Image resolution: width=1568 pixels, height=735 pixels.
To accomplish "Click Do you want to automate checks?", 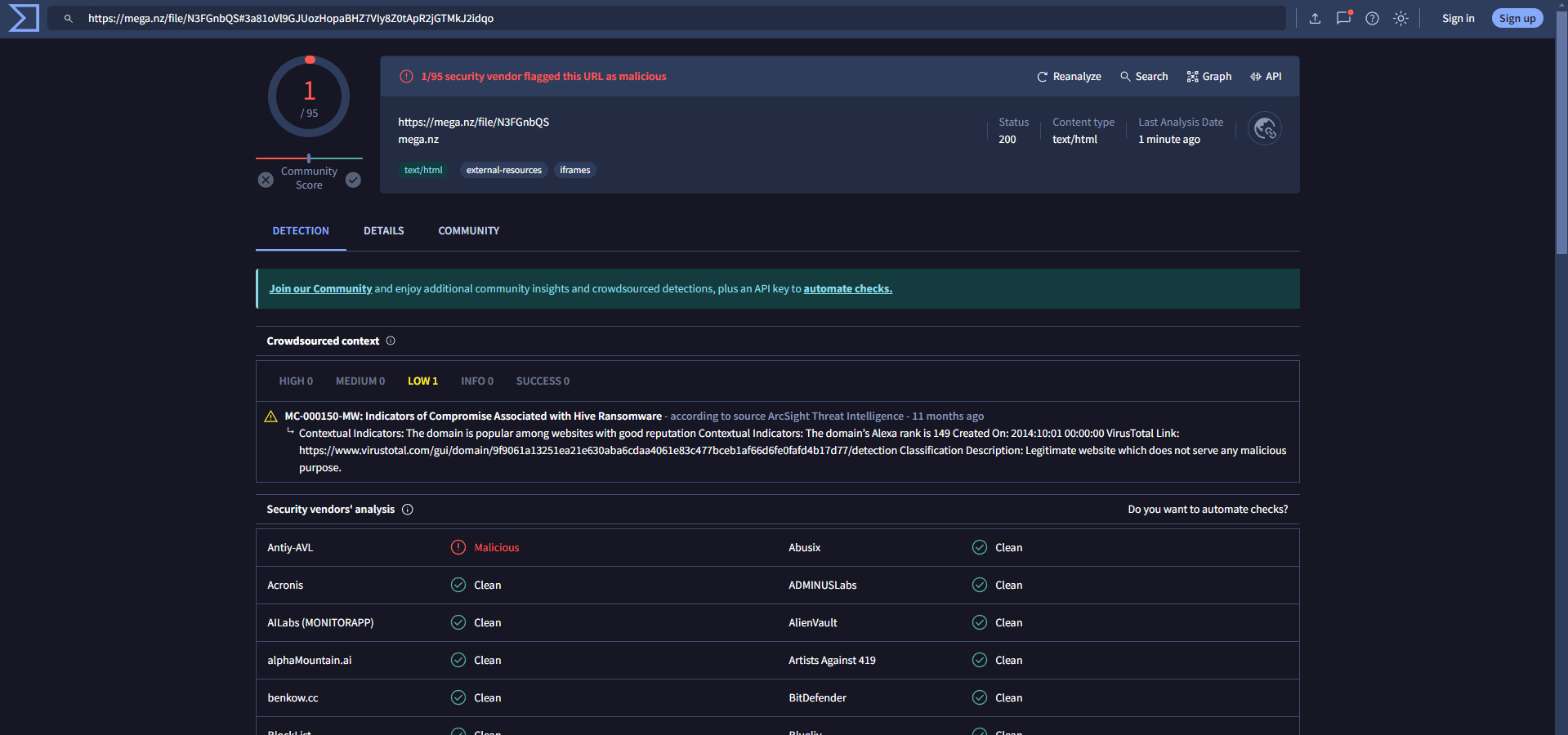I will tap(1208, 510).
